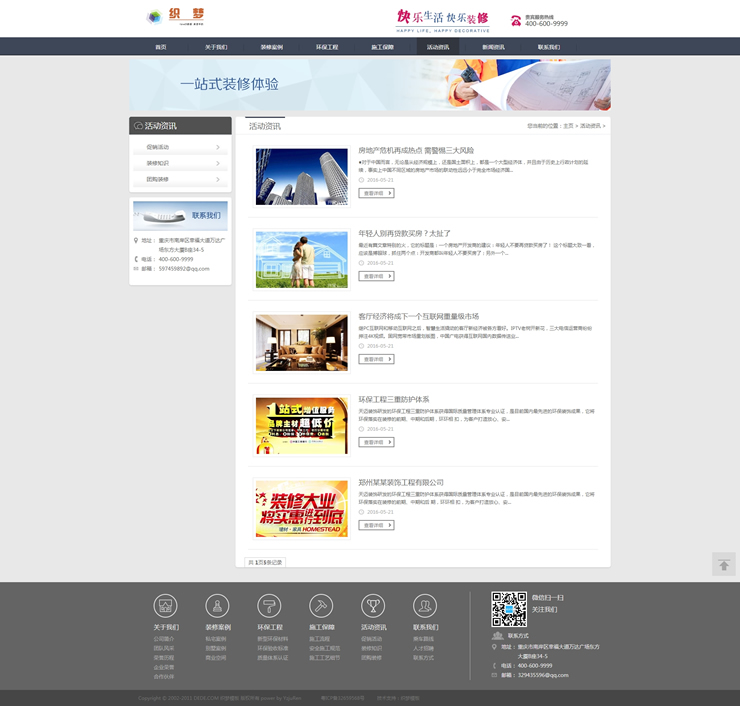
Task: Click the back-to-top arrow button
Action: (723, 565)
